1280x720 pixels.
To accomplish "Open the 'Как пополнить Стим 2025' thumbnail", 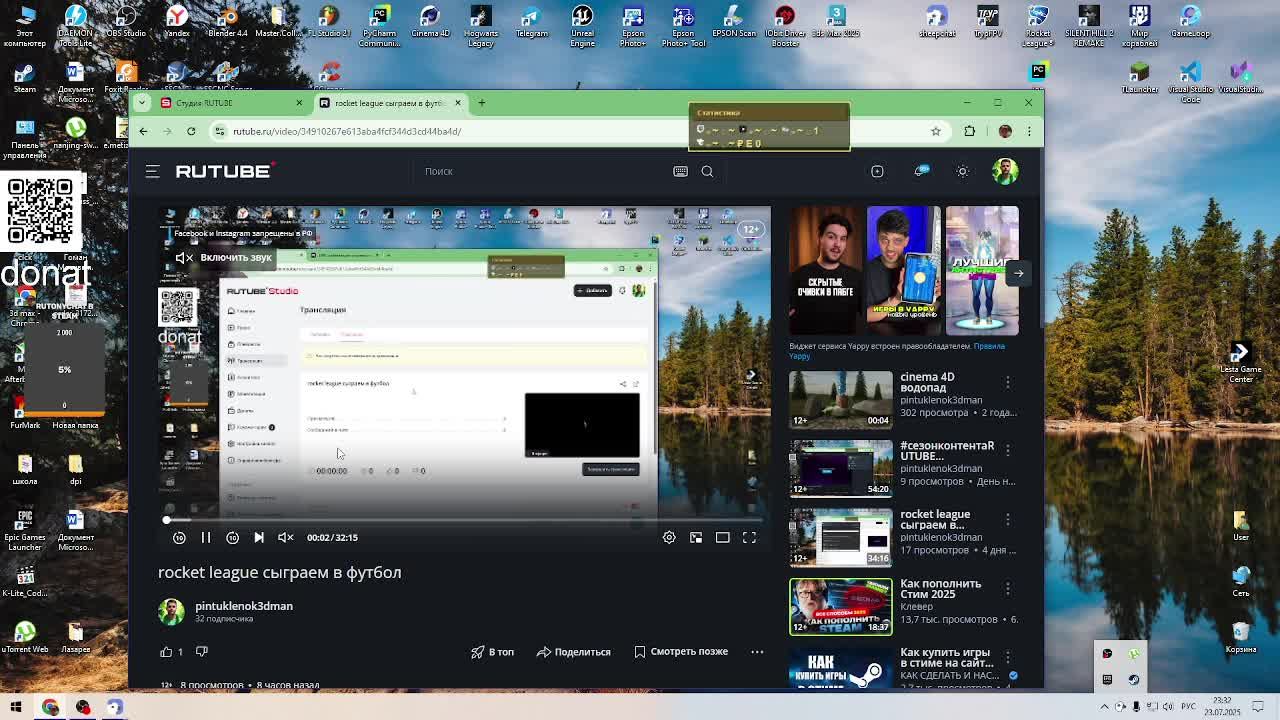I will (841, 606).
